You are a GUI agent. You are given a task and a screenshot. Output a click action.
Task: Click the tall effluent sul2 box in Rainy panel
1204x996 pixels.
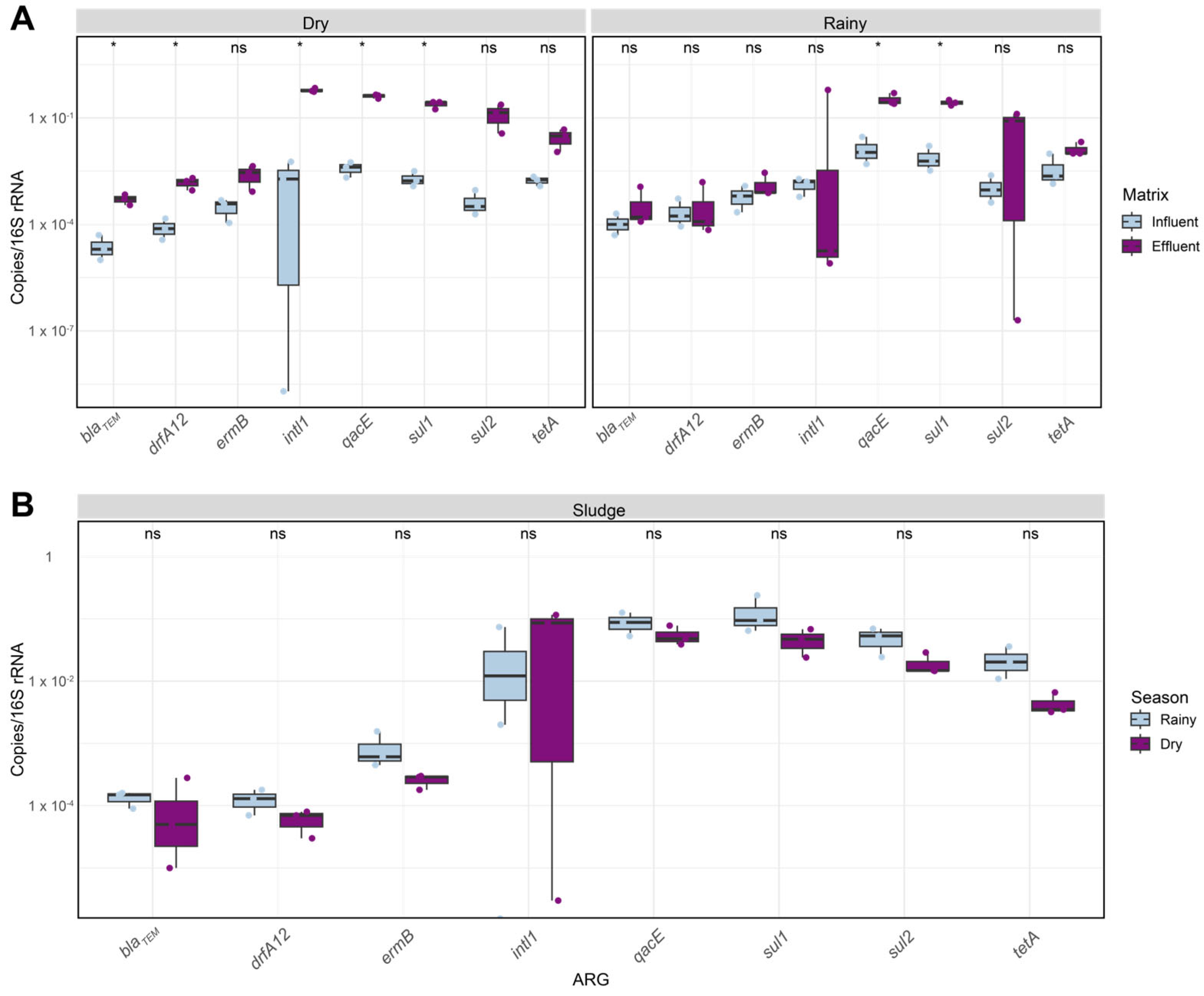[1014, 168]
